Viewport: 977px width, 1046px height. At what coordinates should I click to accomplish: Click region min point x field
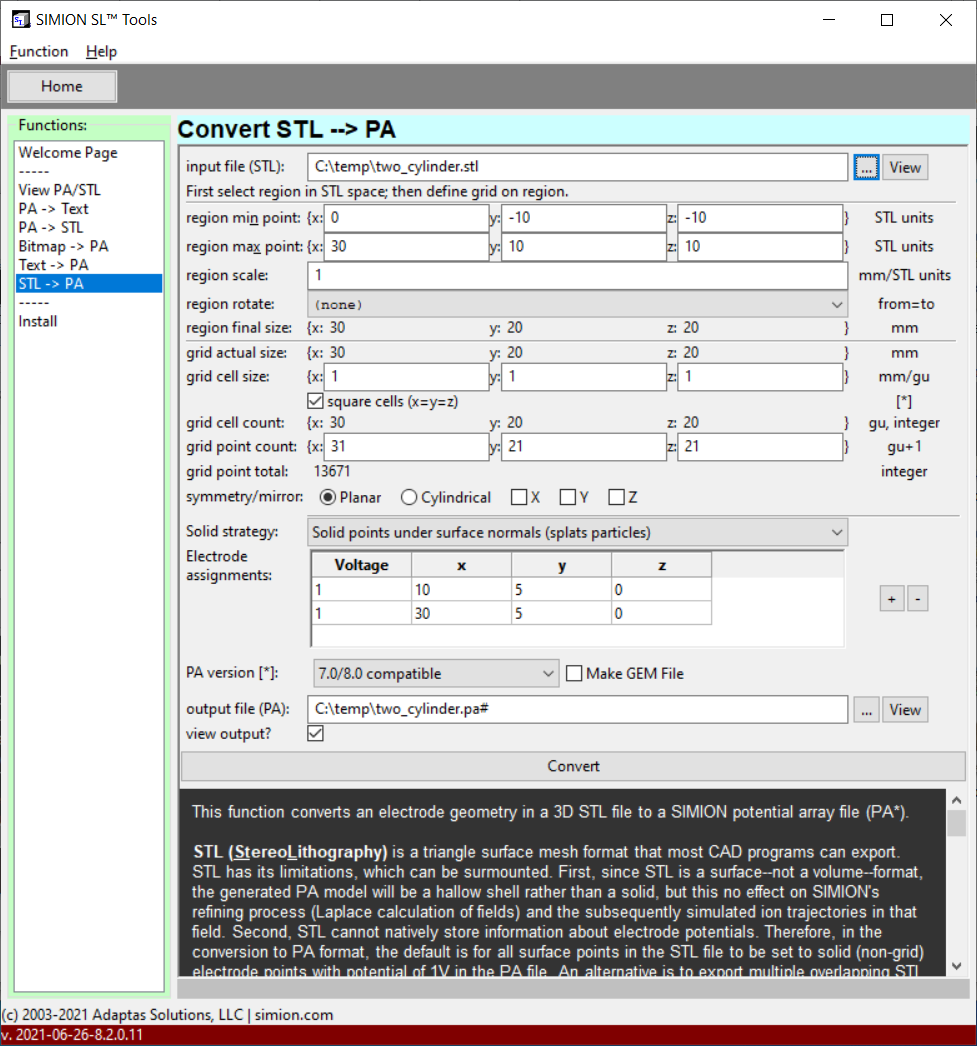(406, 218)
